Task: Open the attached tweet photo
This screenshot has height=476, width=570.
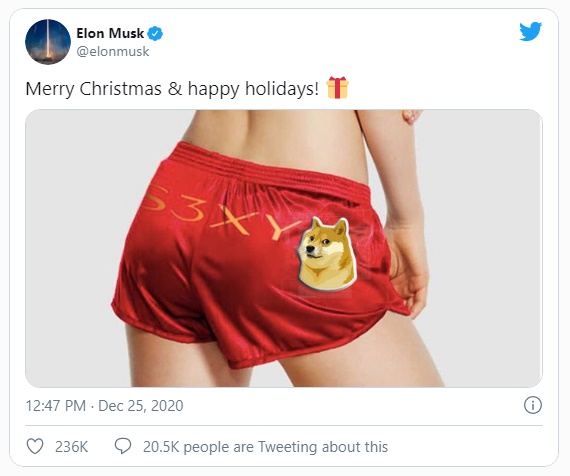Action: point(284,248)
